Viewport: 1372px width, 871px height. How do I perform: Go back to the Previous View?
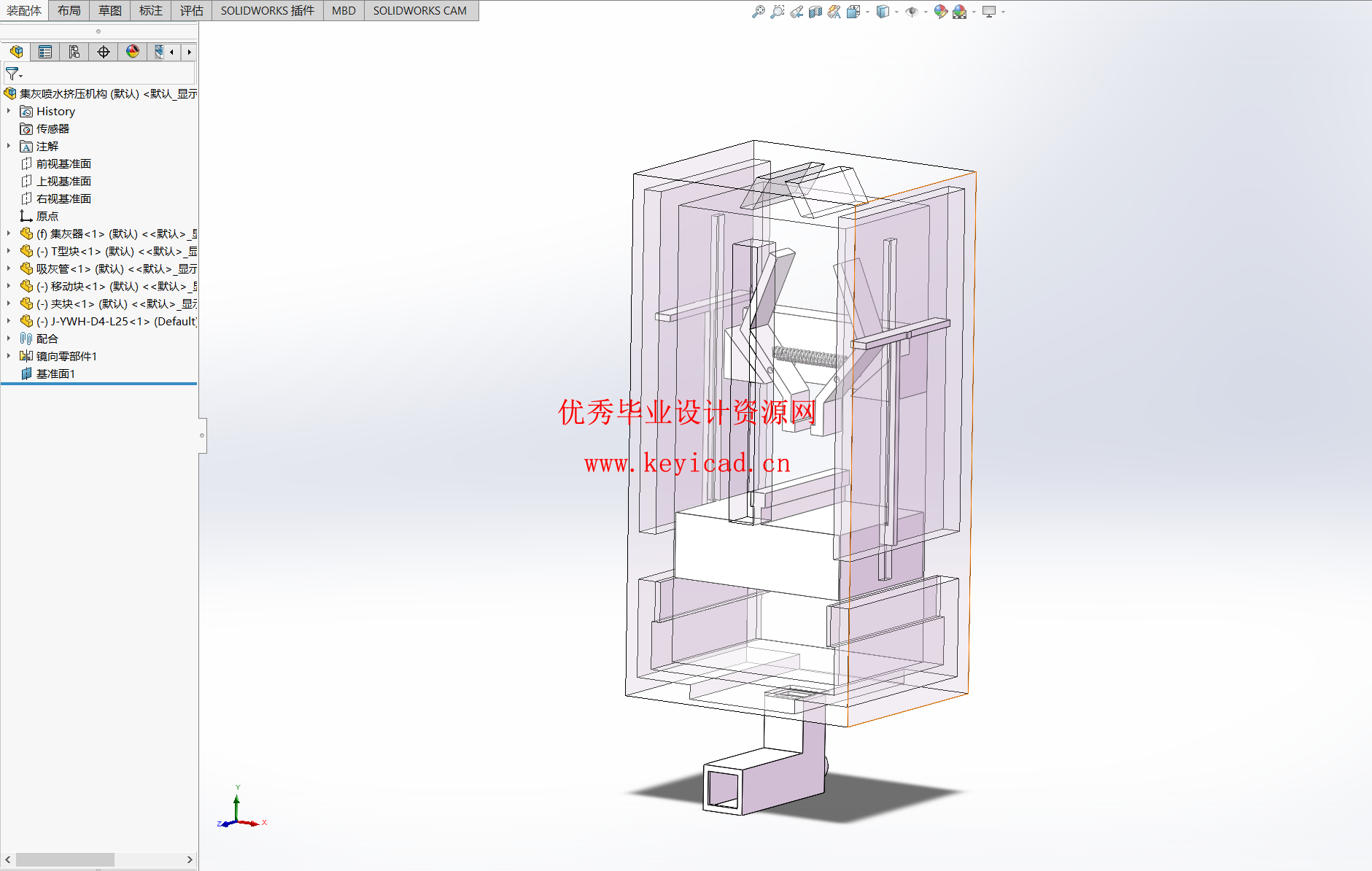[x=797, y=12]
